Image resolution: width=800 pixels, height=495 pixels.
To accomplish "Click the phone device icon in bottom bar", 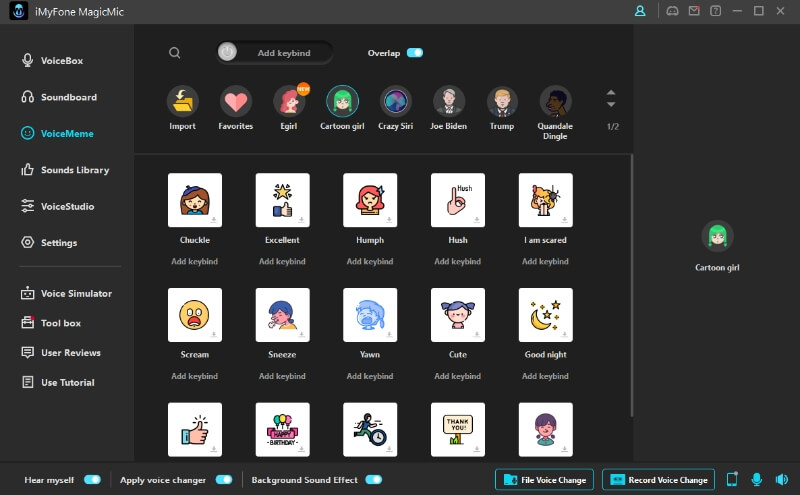I will coord(732,479).
